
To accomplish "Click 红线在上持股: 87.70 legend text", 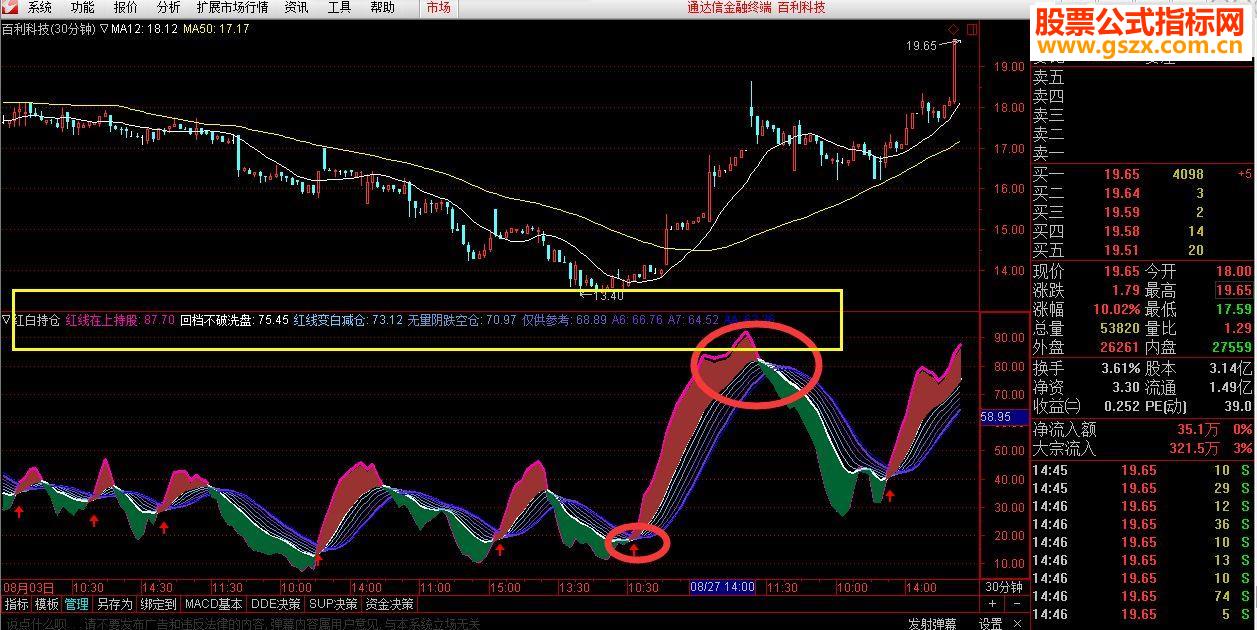I will (120, 320).
